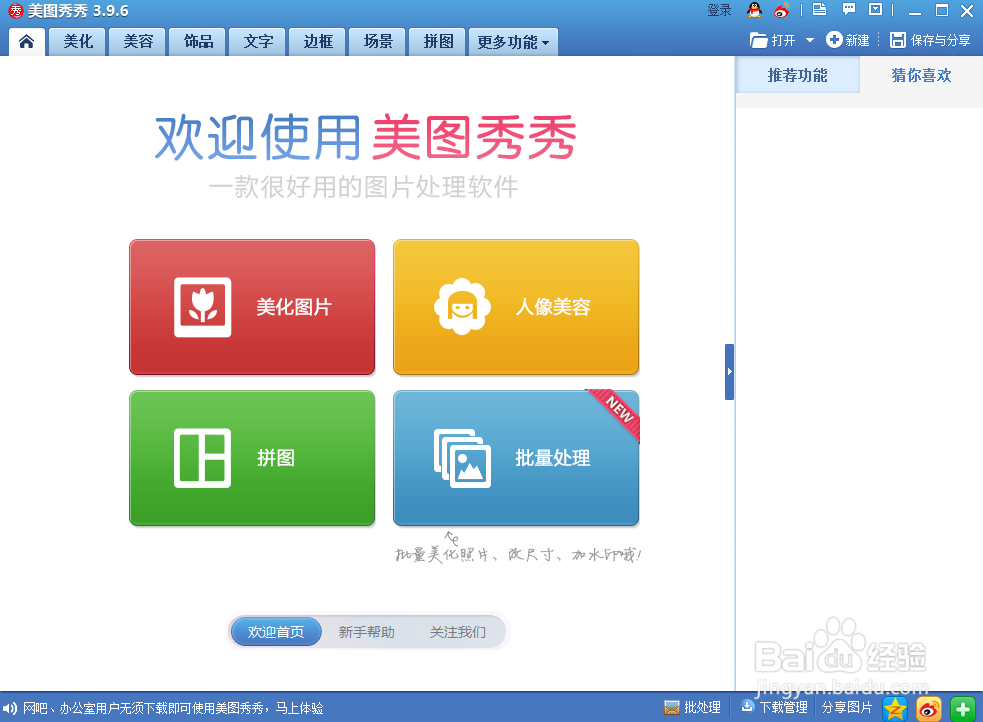Click the floppy disk save icon

[898, 40]
